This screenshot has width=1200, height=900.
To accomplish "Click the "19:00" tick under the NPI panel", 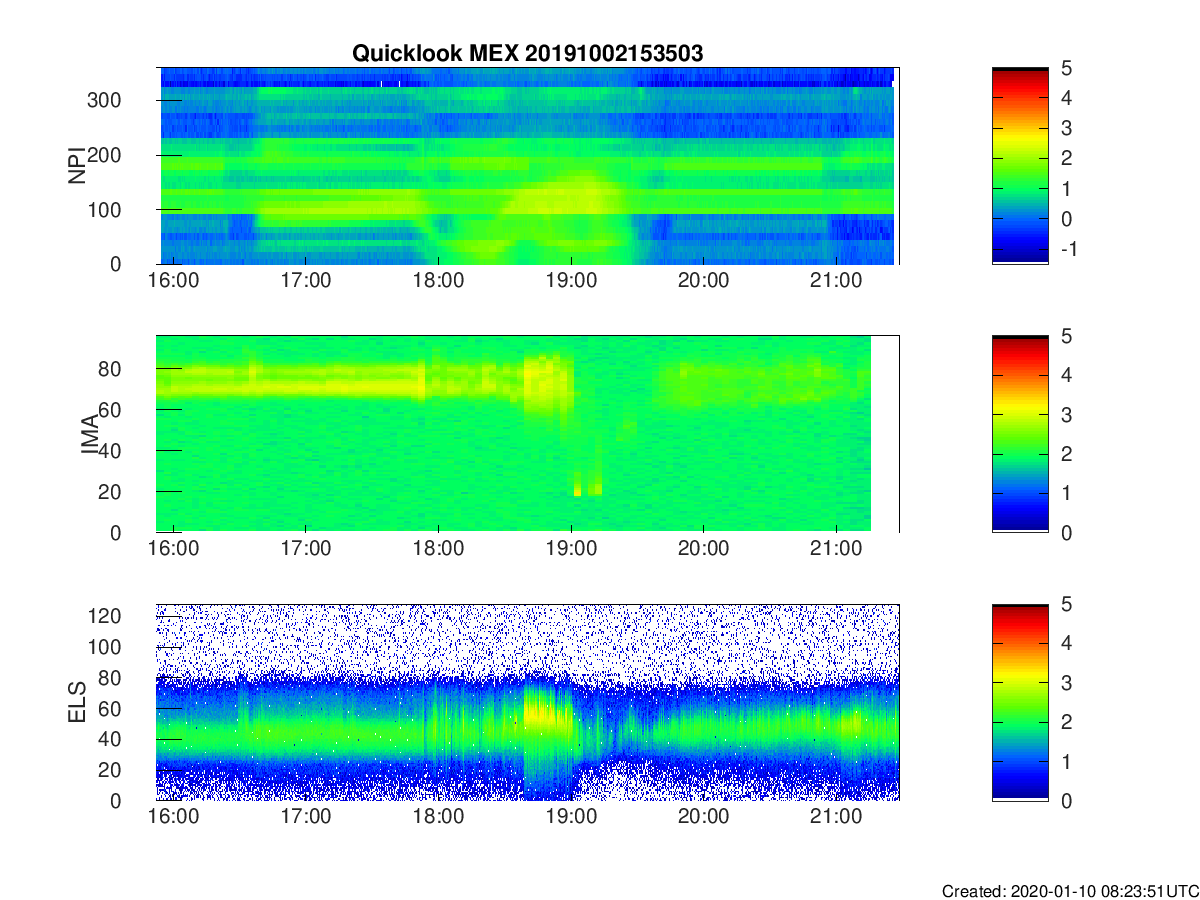I will [x=571, y=281].
